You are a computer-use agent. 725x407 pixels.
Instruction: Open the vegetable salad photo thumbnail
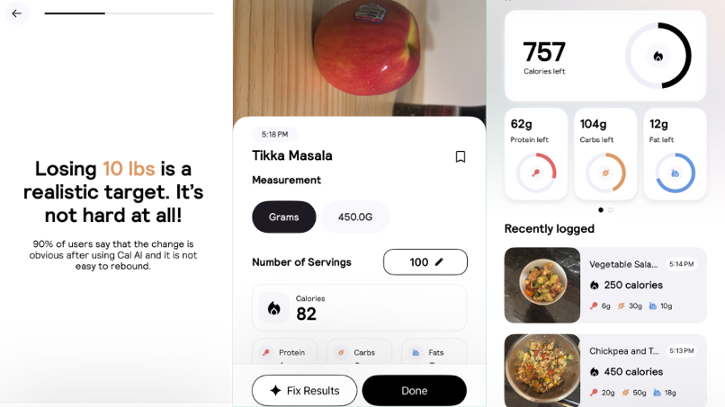[542, 285]
